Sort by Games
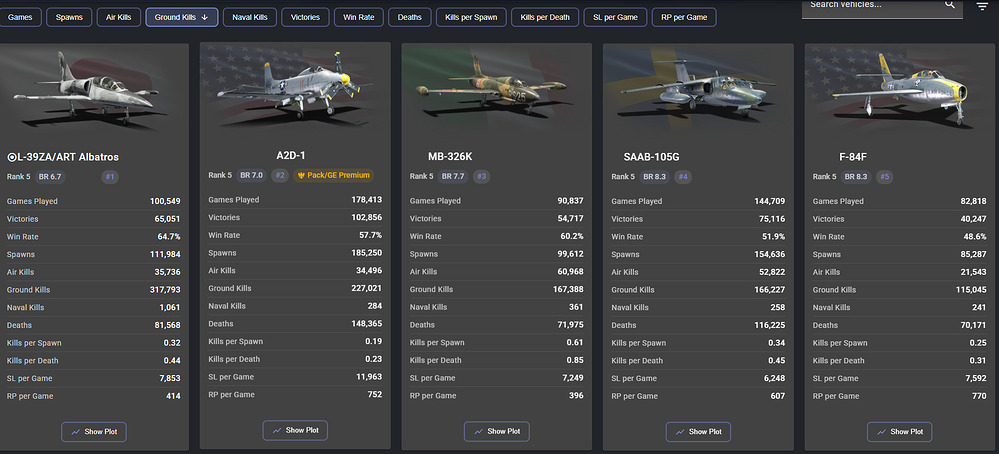Image resolution: width=999 pixels, height=454 pixels. click(20, 17)
